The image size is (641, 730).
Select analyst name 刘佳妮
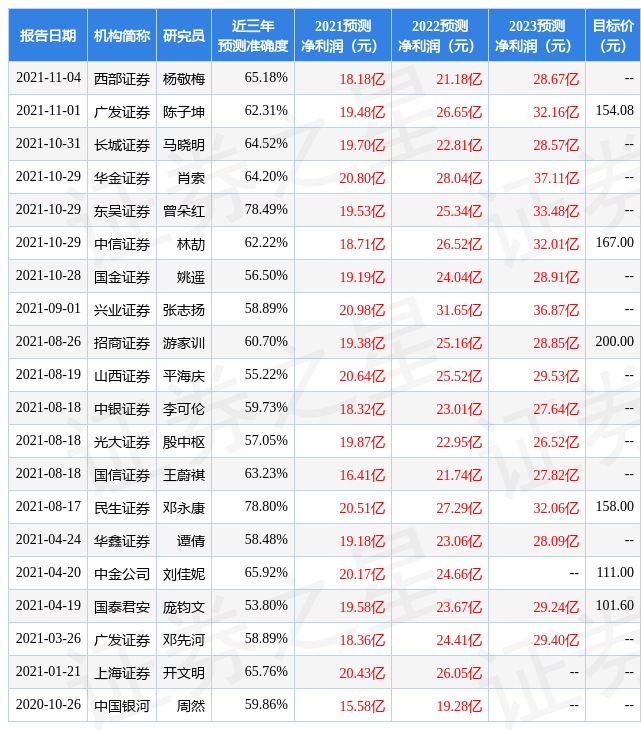coord(184,574)
